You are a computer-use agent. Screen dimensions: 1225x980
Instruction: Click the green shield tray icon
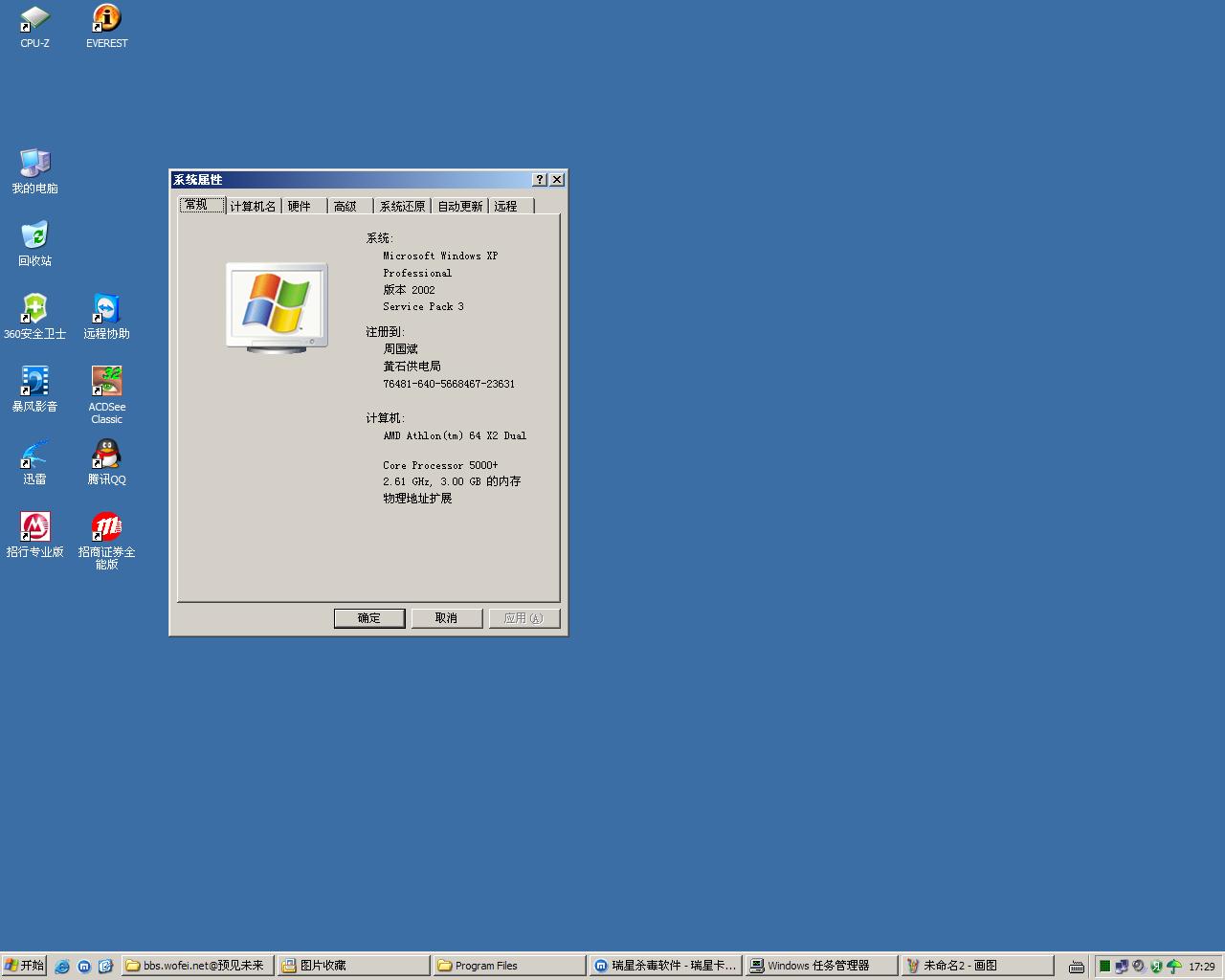tap(1156, 967)
